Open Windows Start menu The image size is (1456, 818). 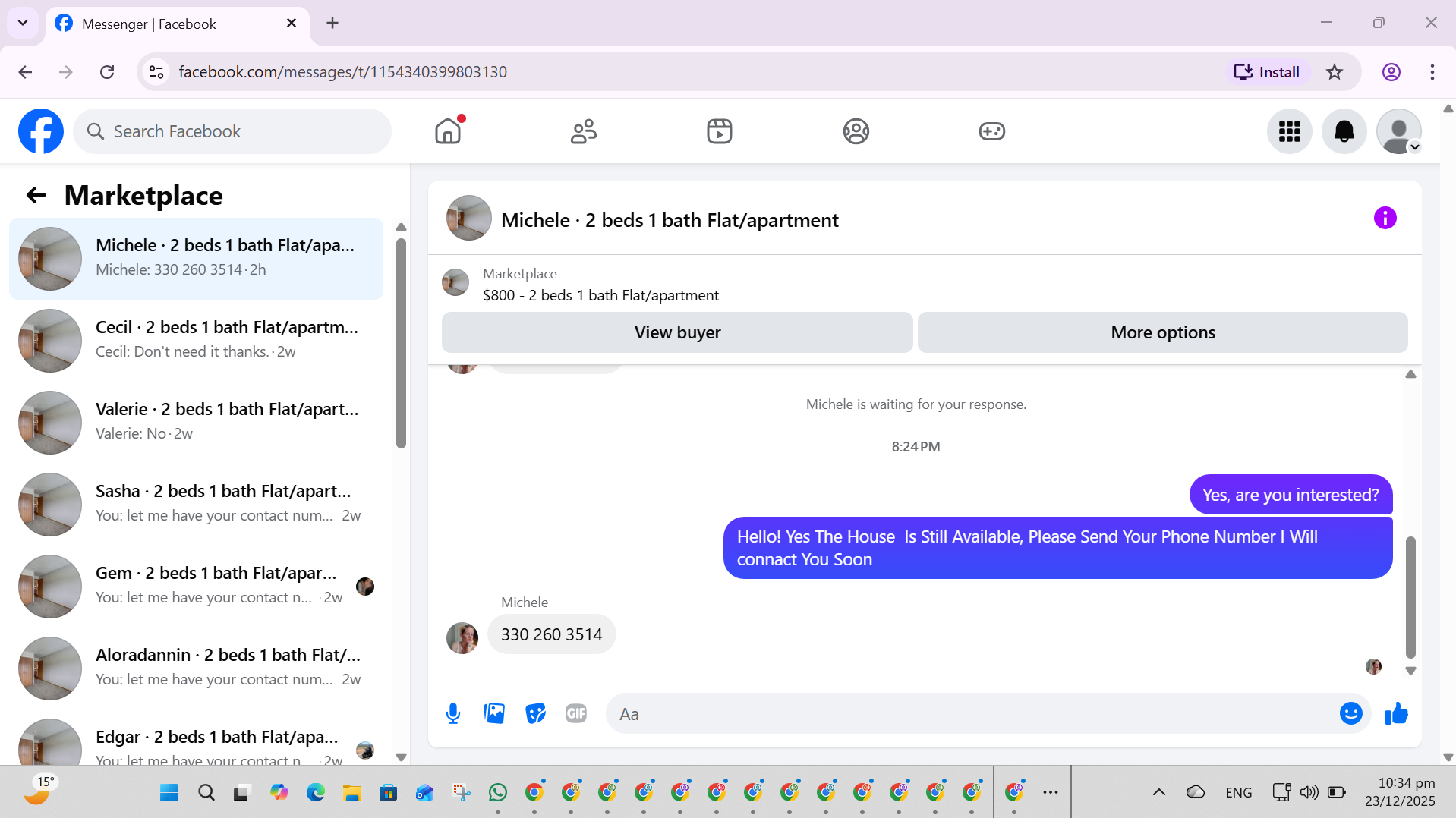[169, 793]
